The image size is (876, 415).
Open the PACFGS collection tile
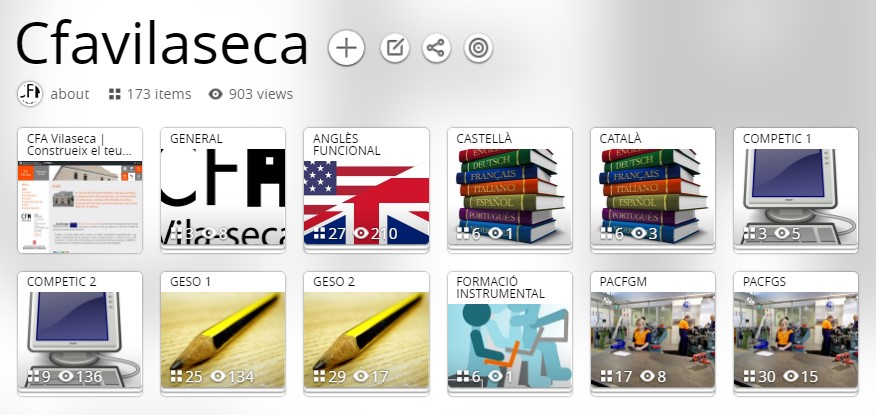tap(796, 333)
